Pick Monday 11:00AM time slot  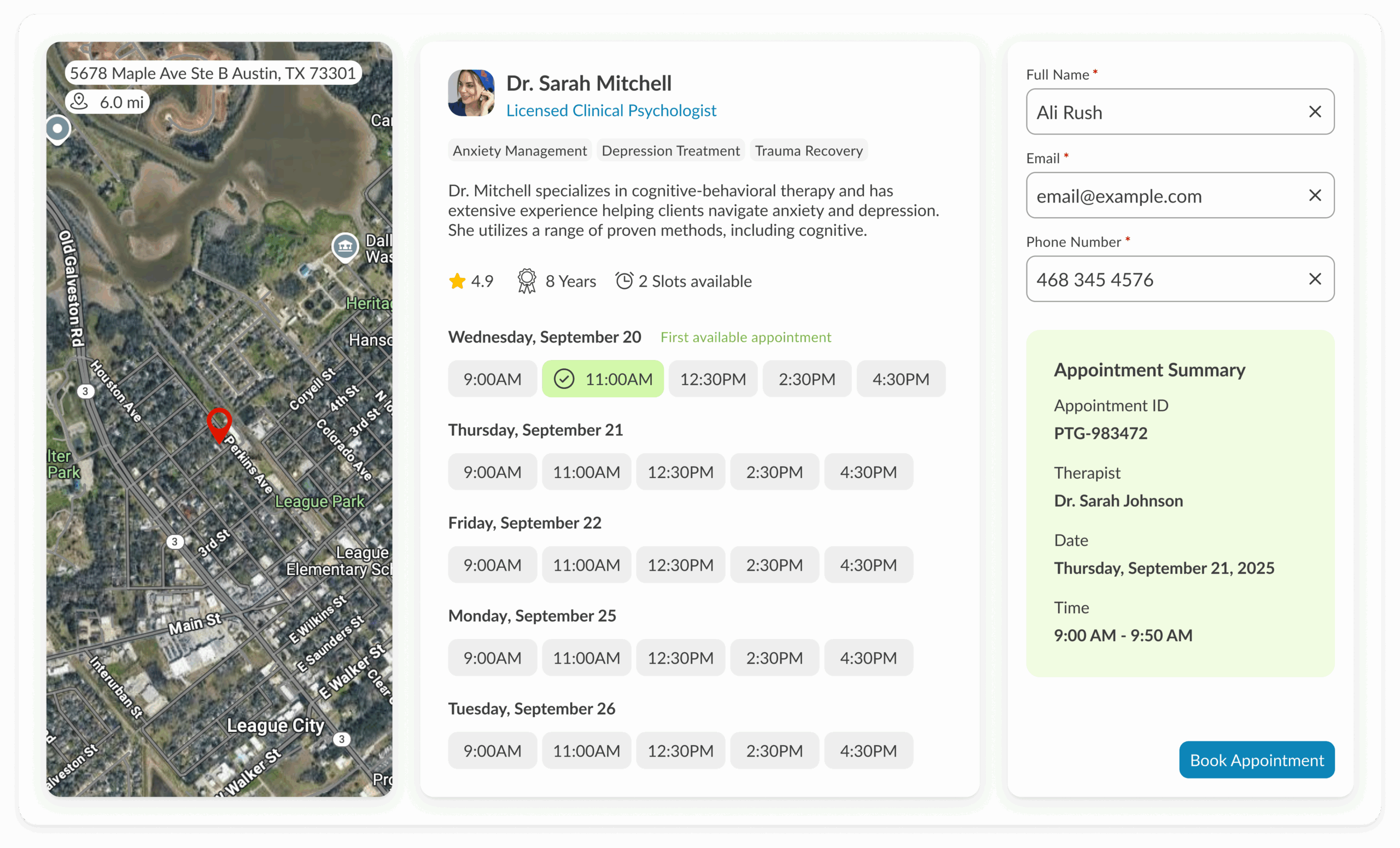pos(586,657)
